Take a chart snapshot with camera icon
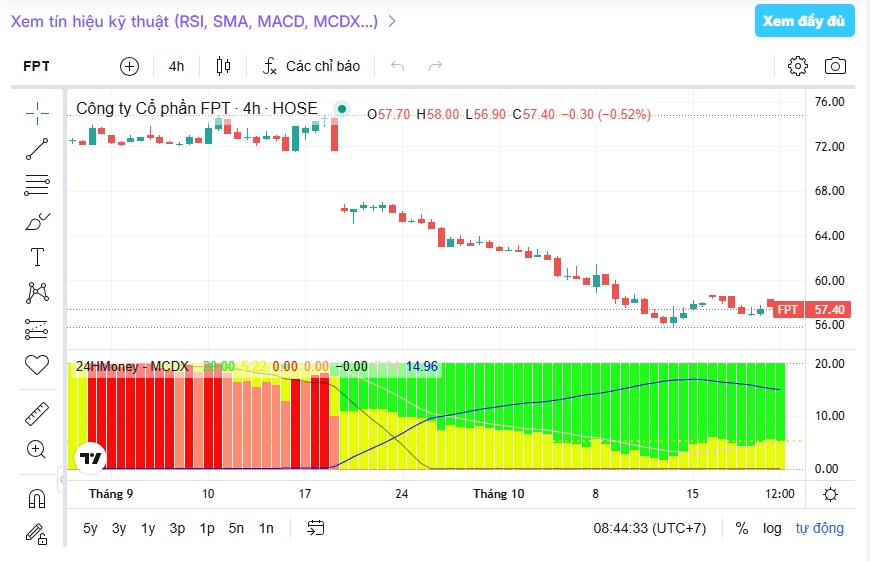Image resolution: width=870 pixels, height=562 pixels. [x=835, y=66]
